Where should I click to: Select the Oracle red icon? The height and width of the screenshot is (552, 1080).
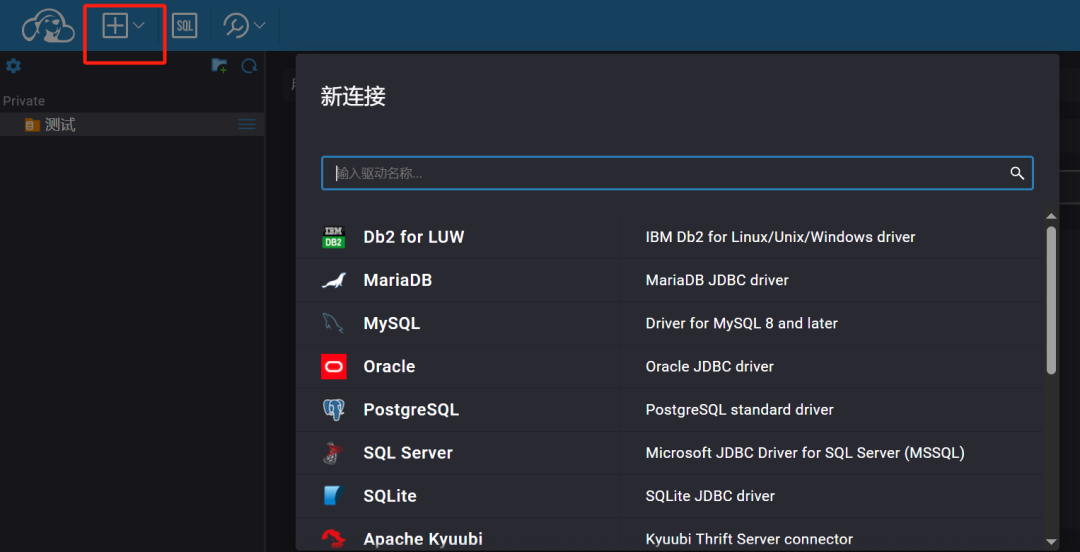tap(333, 367)
